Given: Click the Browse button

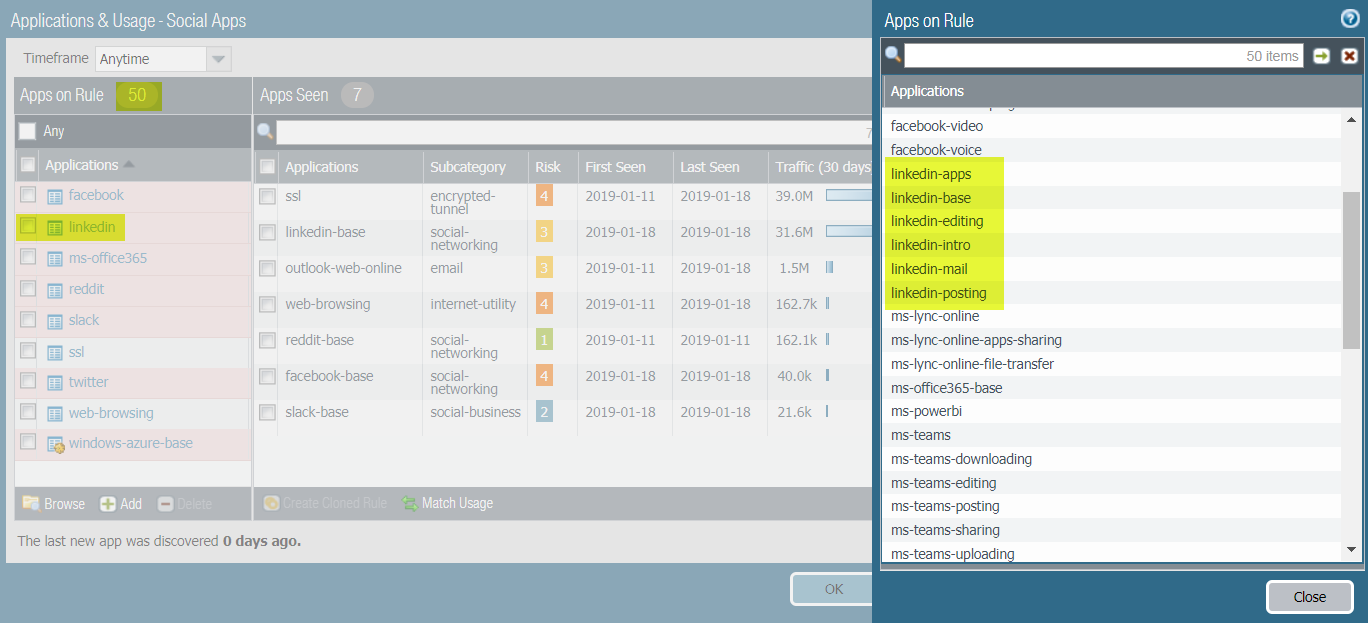Looking at the screenshot, I should 54,504.
